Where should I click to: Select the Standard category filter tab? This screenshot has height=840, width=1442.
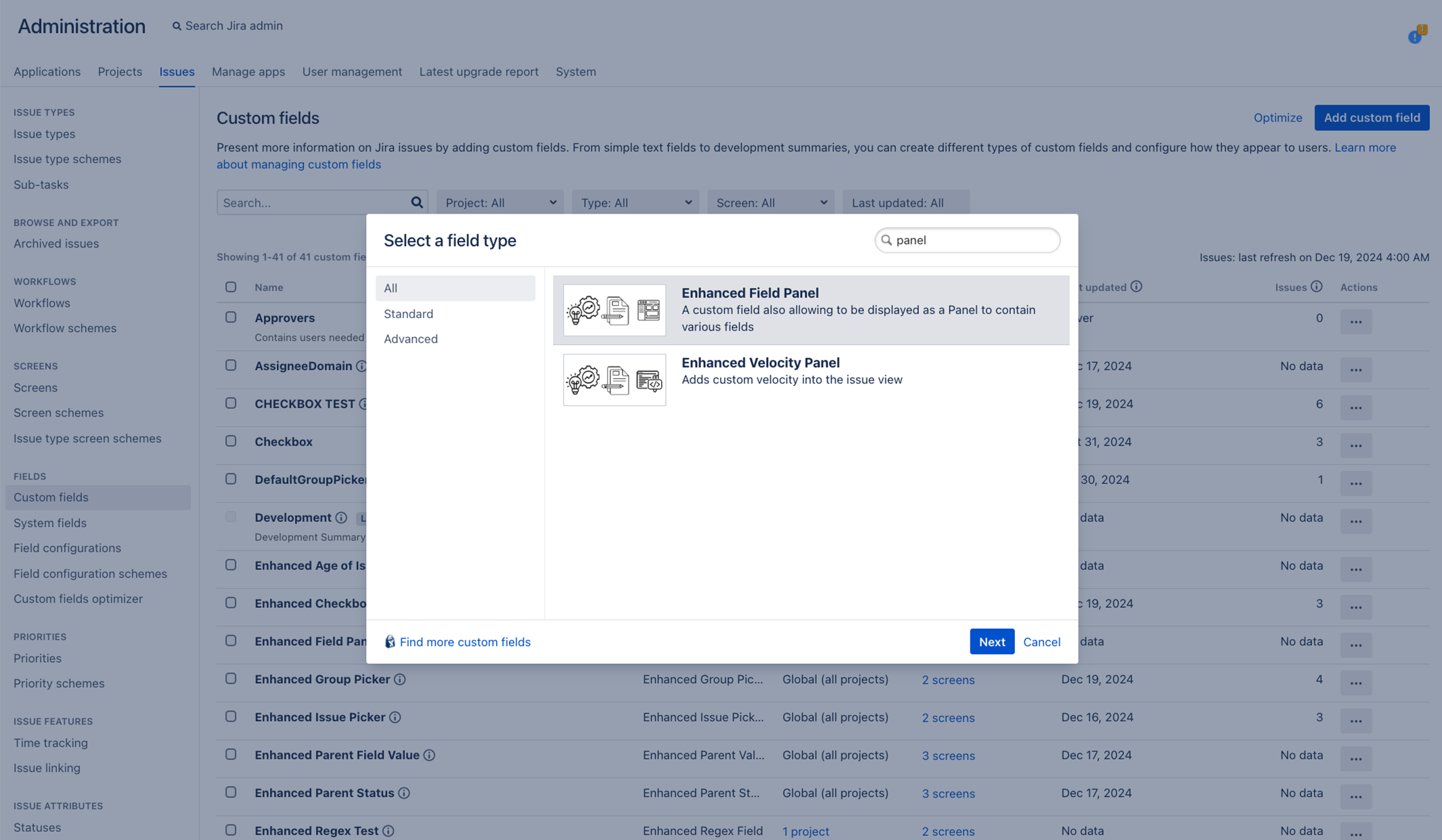407,313
